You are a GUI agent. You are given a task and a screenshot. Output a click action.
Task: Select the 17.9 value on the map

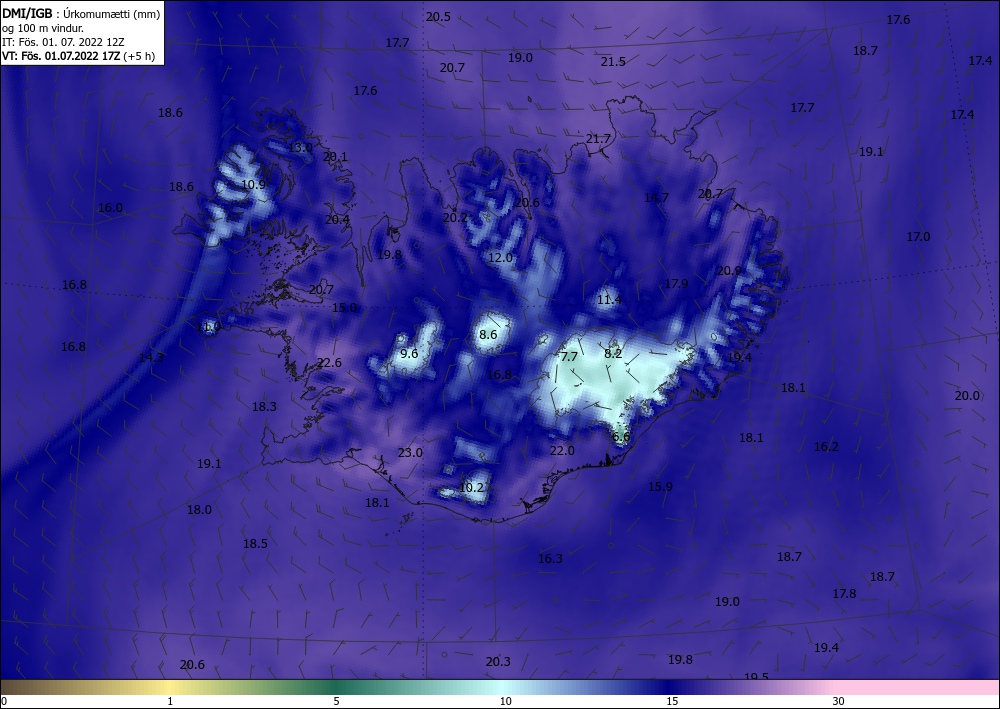tap(676, 283)
